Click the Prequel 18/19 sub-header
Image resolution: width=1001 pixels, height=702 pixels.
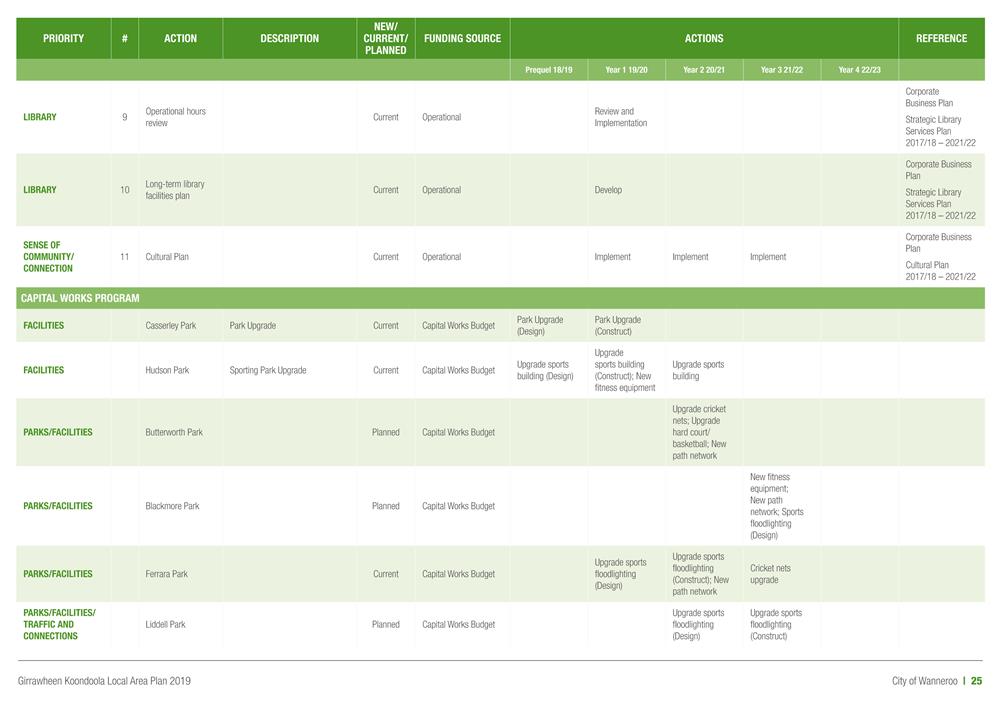[x=549, y=70]
